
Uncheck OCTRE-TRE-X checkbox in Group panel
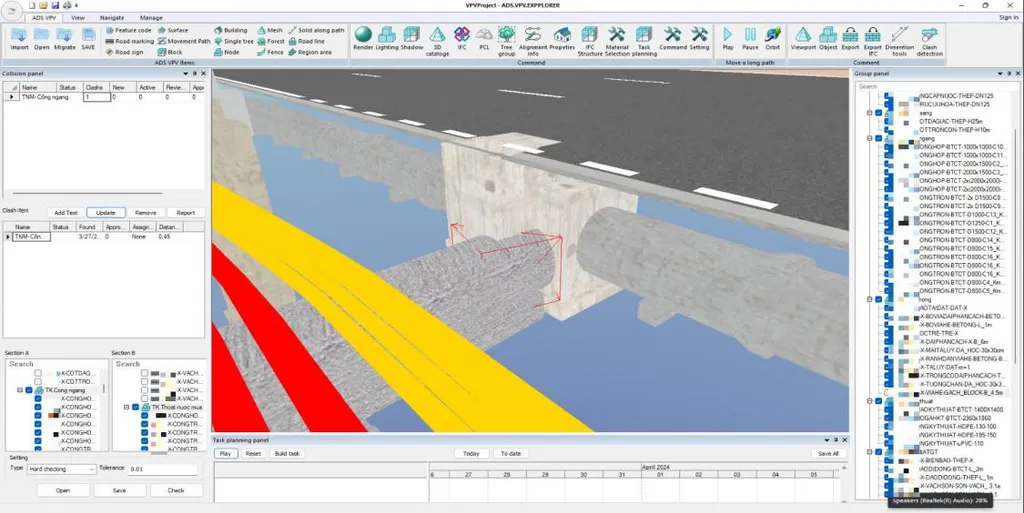point(889,333)
